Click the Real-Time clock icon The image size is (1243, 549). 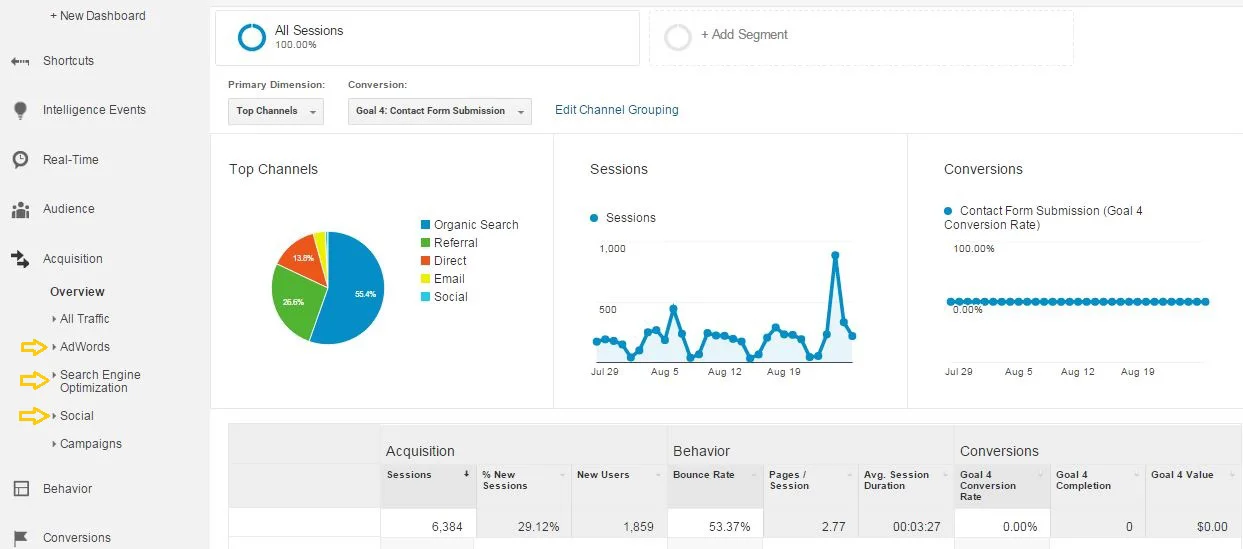click(20, 160)
